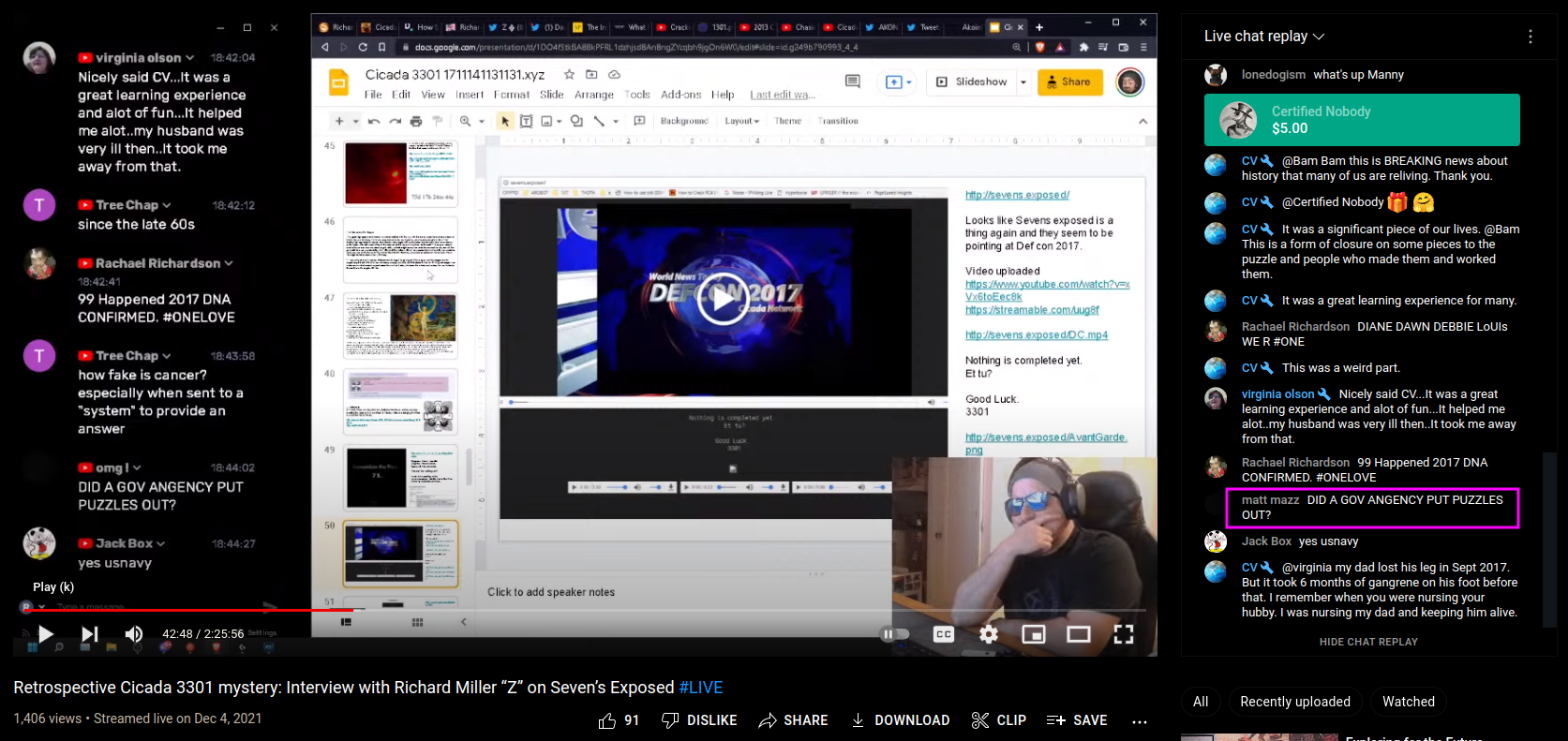Click the yellow Share button in Google Slides
This screenshot has height=741, width=1568.
point(1069,82)
